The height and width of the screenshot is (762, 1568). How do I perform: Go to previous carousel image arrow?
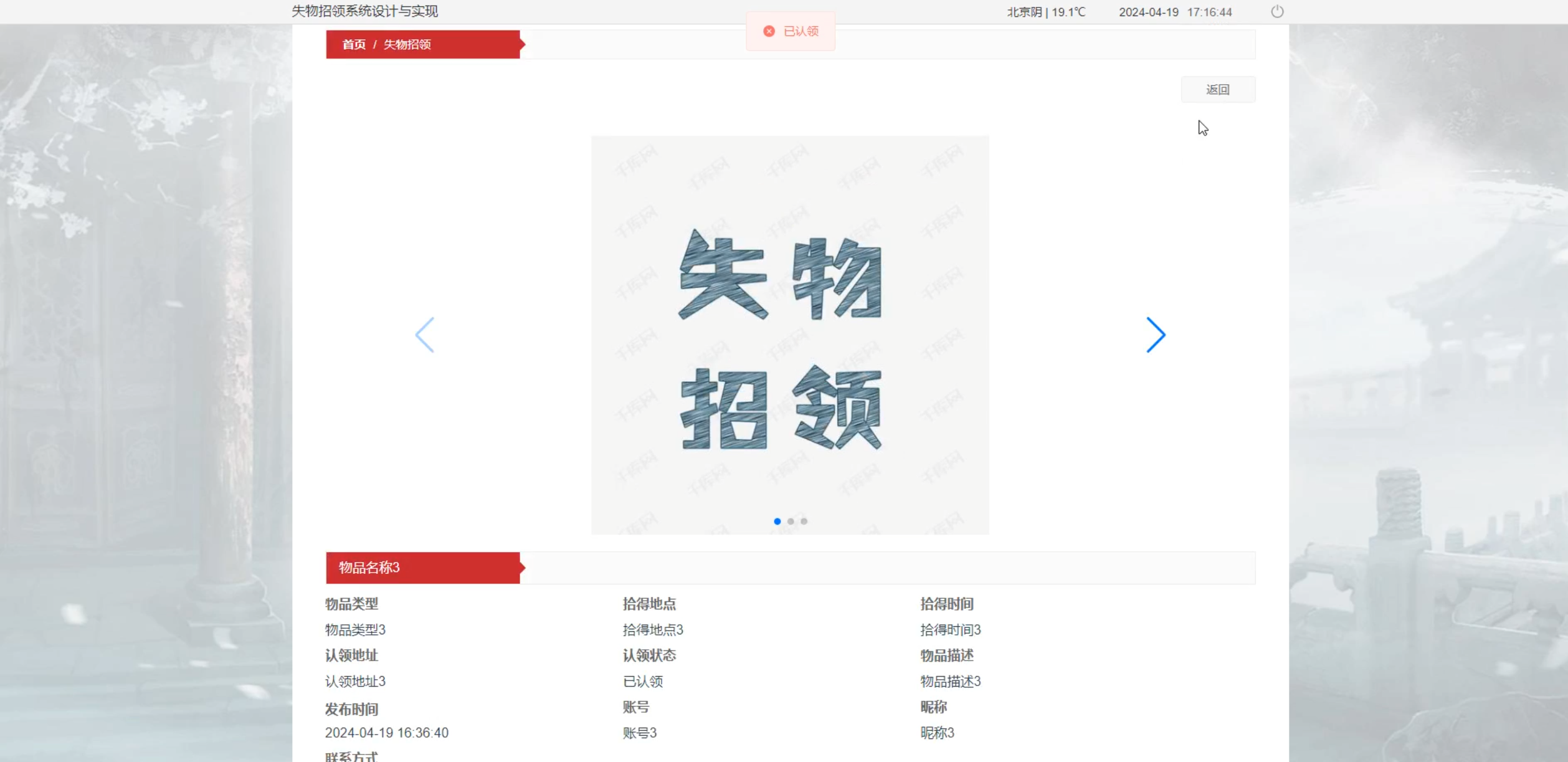coord(425,335)
